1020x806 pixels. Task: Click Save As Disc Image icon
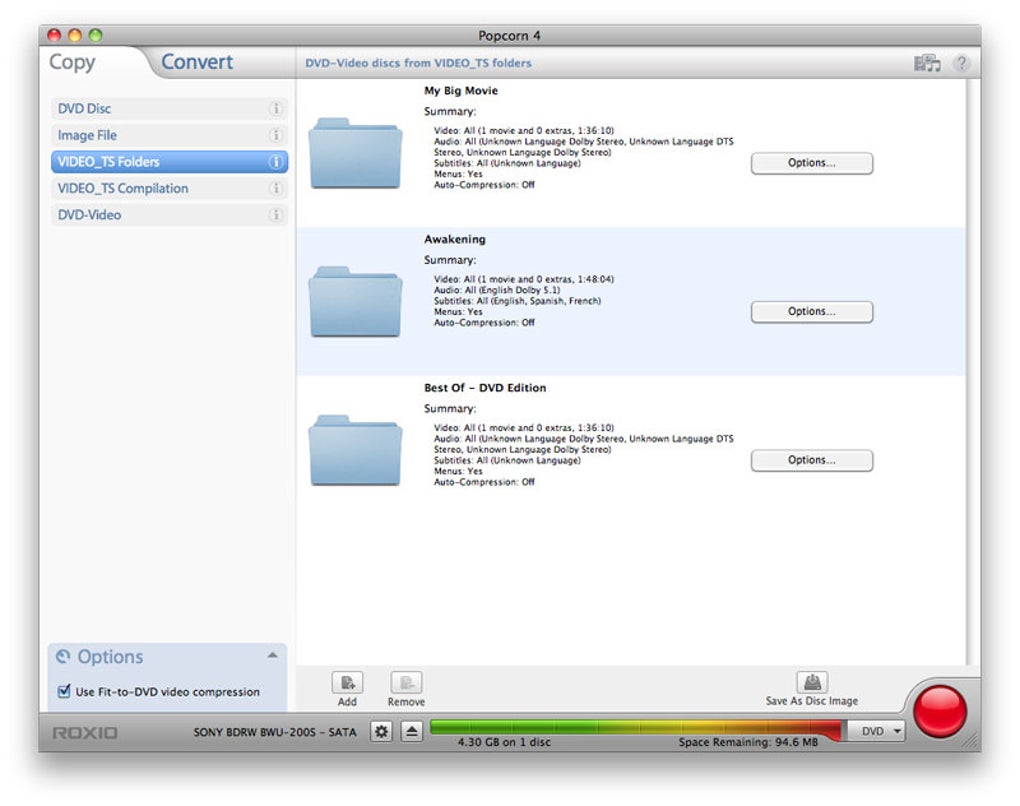tap(812, 682)
